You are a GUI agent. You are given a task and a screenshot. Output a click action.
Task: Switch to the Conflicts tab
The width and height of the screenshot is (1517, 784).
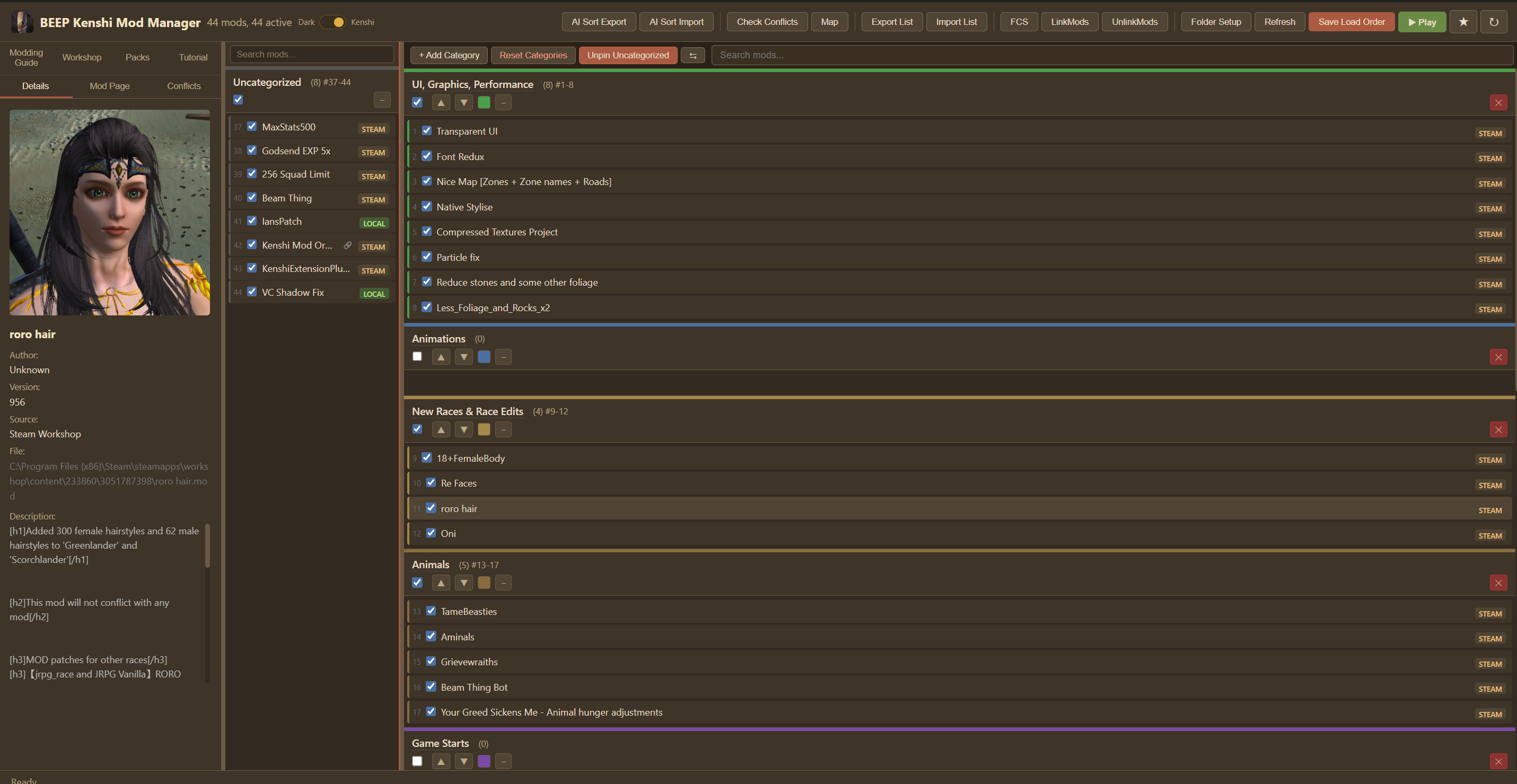184,86
